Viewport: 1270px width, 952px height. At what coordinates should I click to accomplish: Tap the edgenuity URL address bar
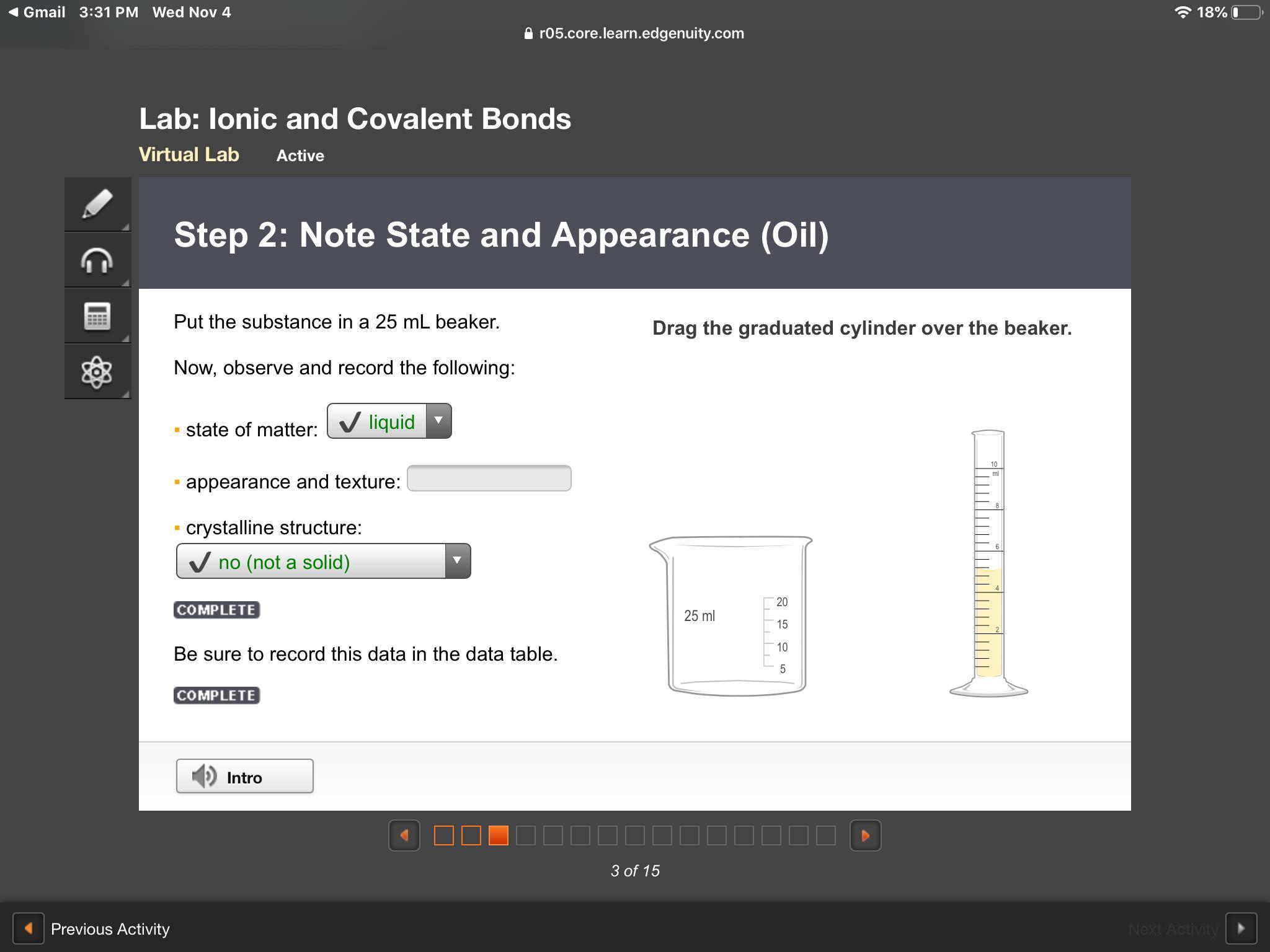tap(634, 33)
